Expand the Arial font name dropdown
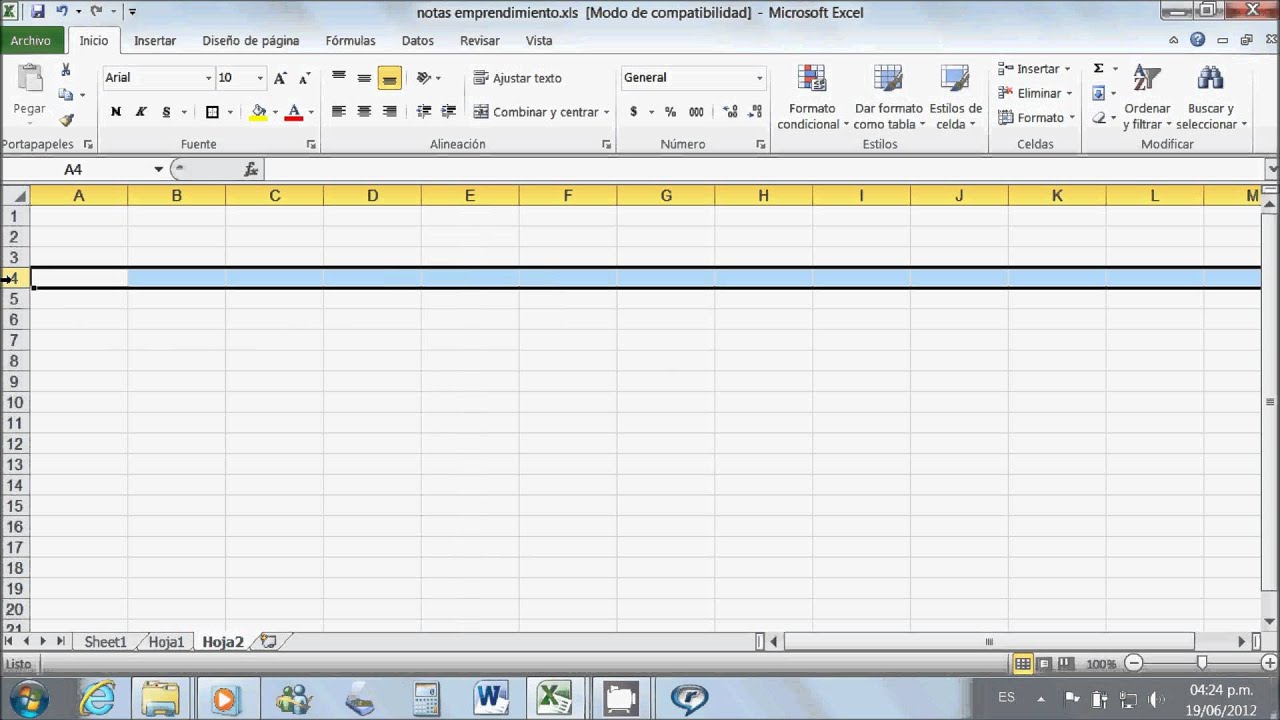The image size is (1280, 720). pyautogui.click(x=208, y=78)
